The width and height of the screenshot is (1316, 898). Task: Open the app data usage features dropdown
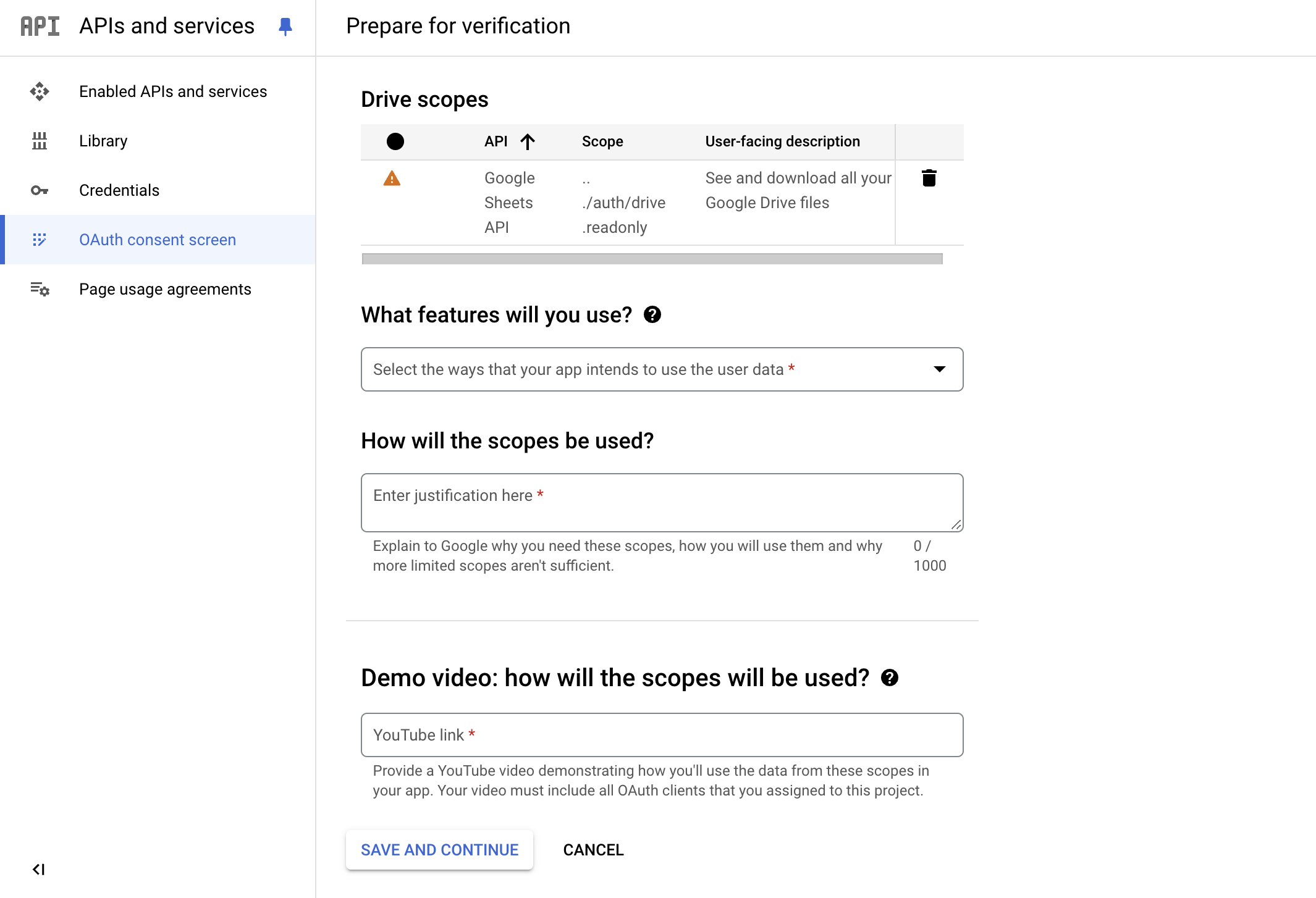(x=662, y=369)
